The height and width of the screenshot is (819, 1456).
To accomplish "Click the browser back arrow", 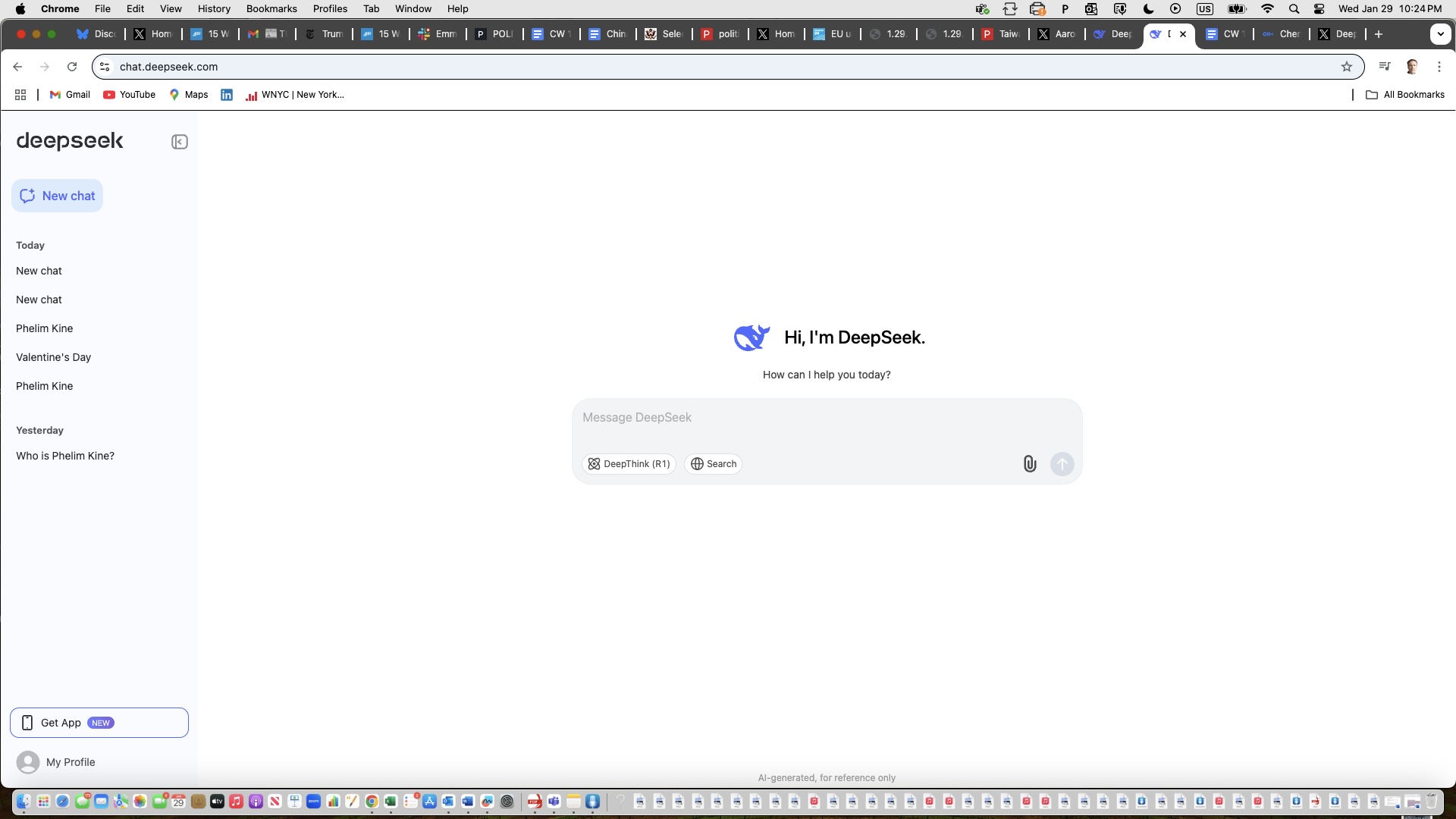I will tap(18, 67).
